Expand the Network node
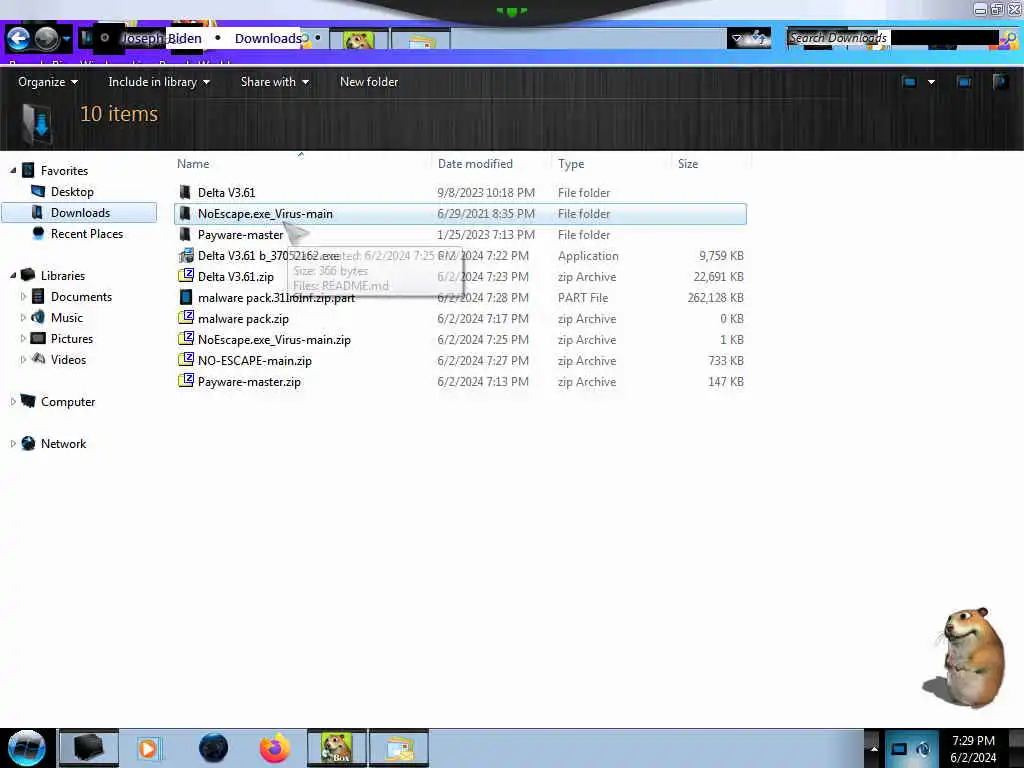This screenshot has height=768, width=1024. pos(13,443)
